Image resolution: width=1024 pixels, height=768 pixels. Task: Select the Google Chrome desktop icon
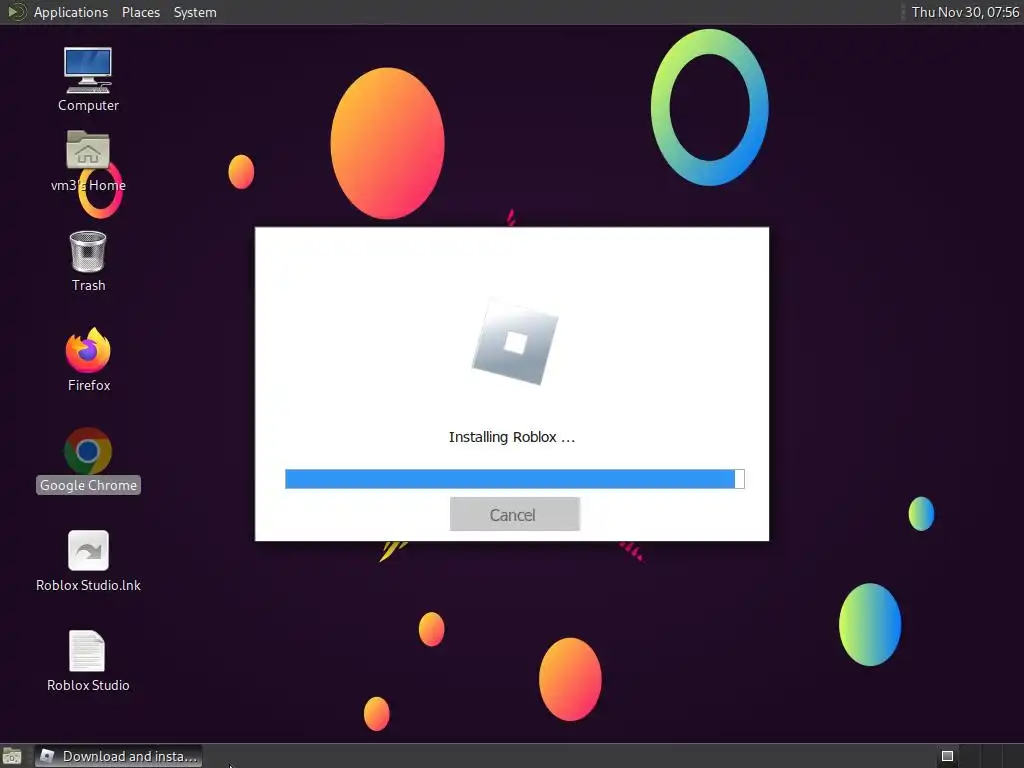tap(88, 451)
